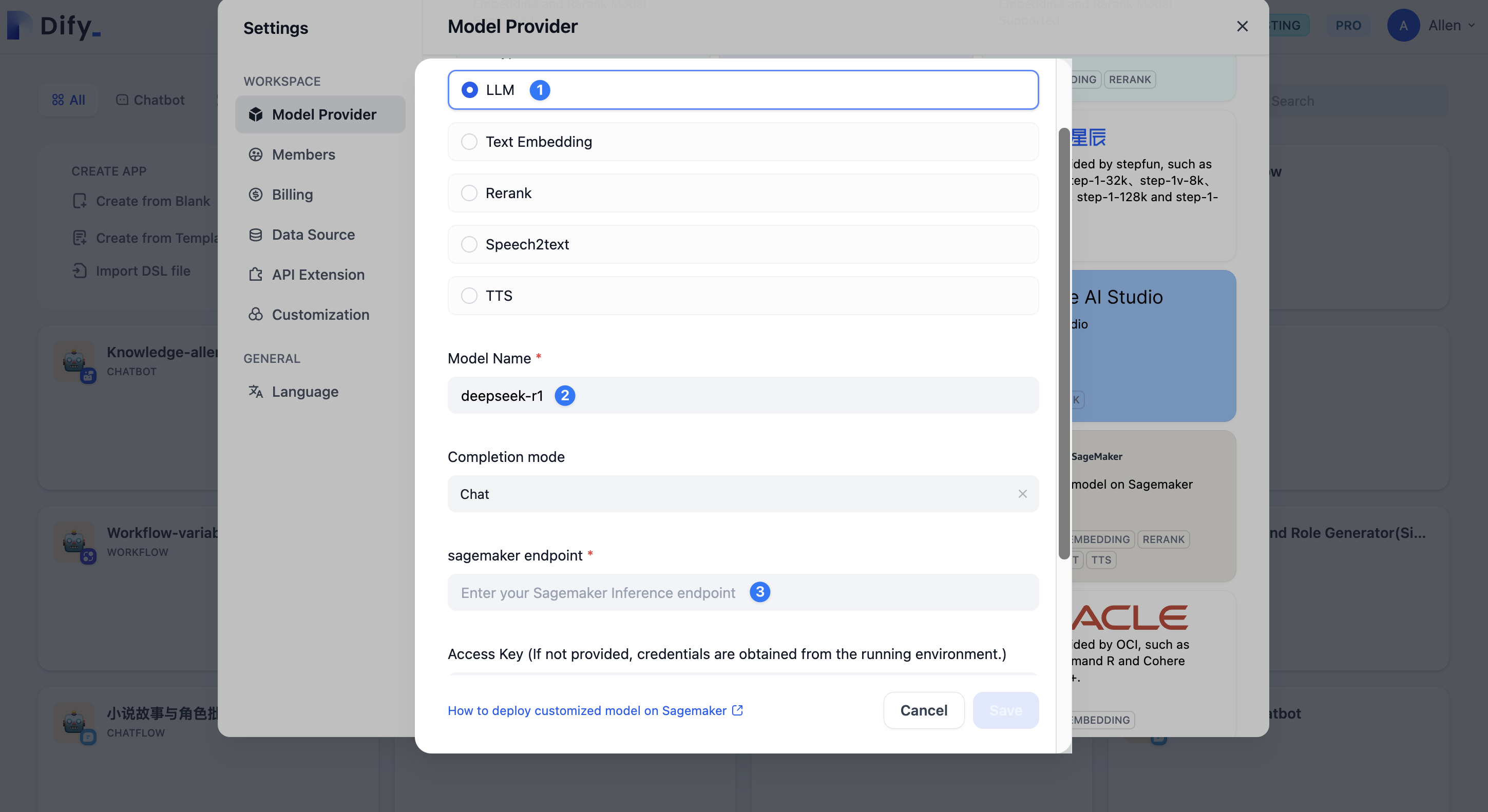Click the Create from Blank icon

[80, 201]
